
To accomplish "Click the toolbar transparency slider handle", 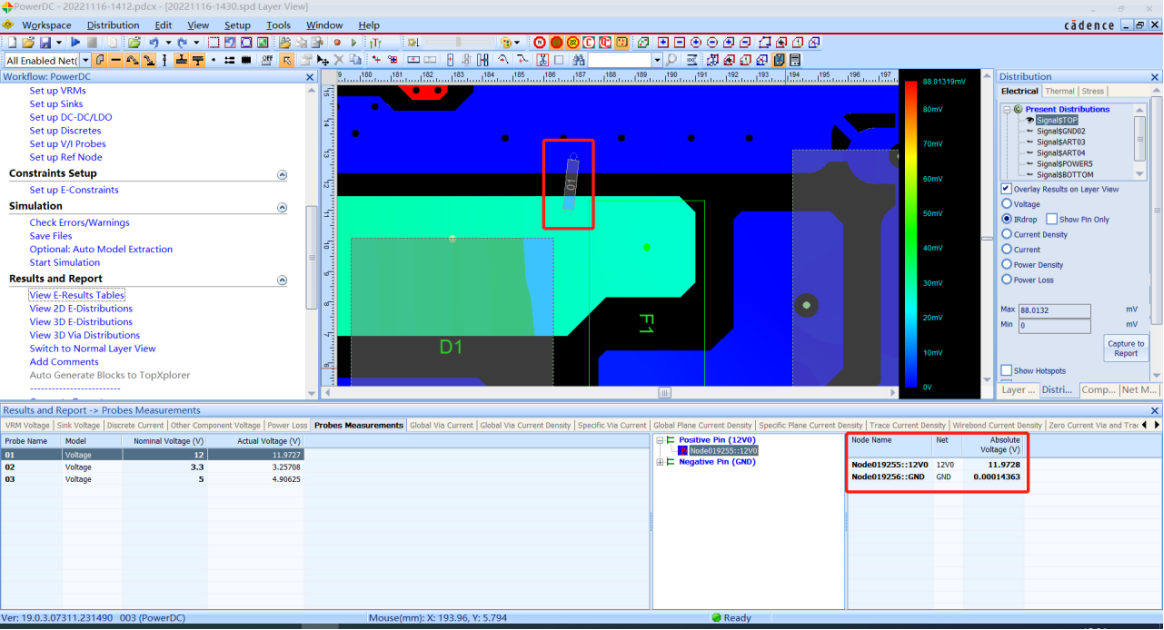I will pyautogui.click(x=458, y=42).
